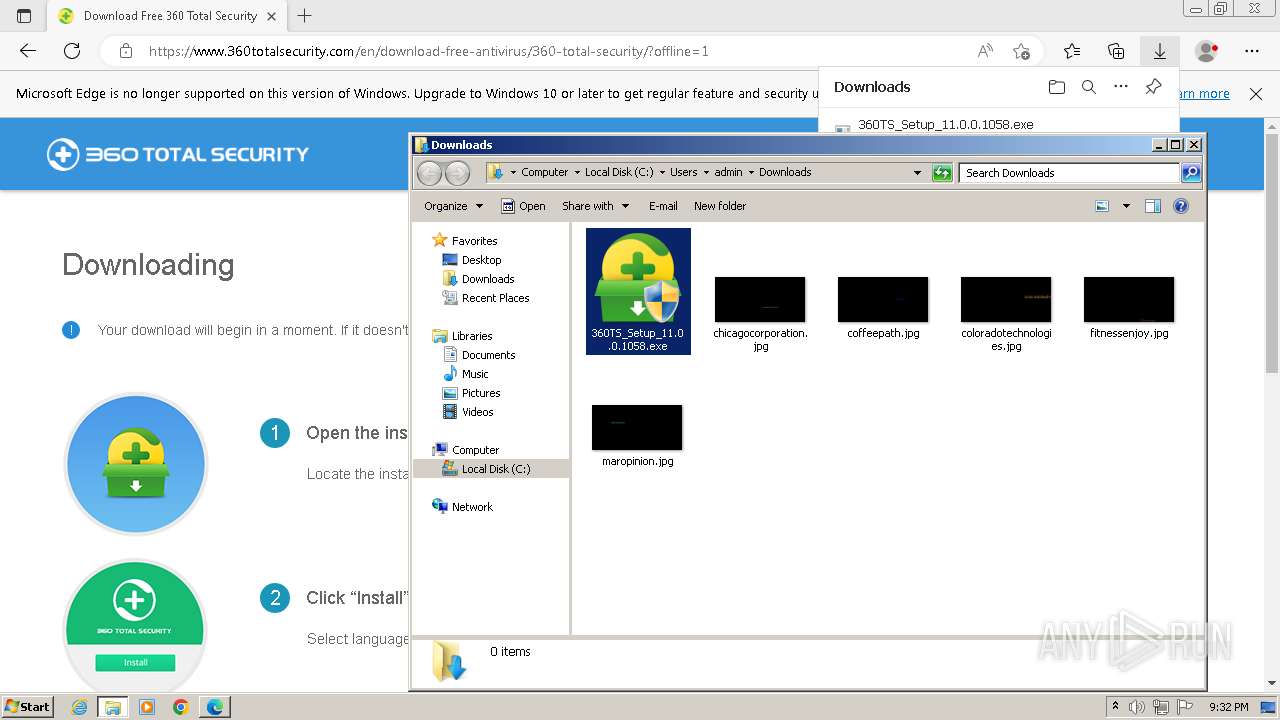Open Internet Explorer from taskbar

(80, 707)
